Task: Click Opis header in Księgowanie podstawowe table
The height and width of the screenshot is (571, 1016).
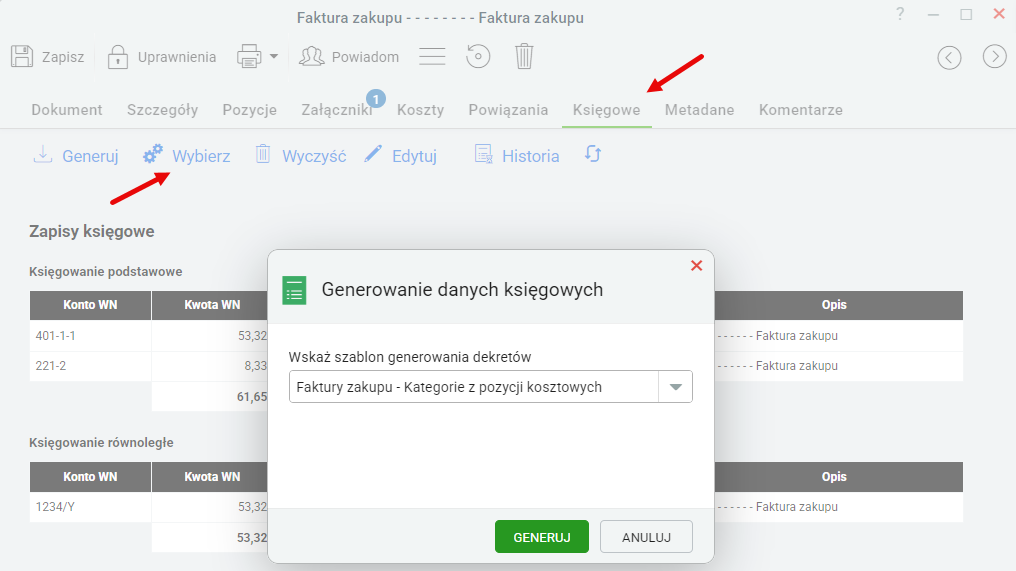Action: click(x=834, y=305)
